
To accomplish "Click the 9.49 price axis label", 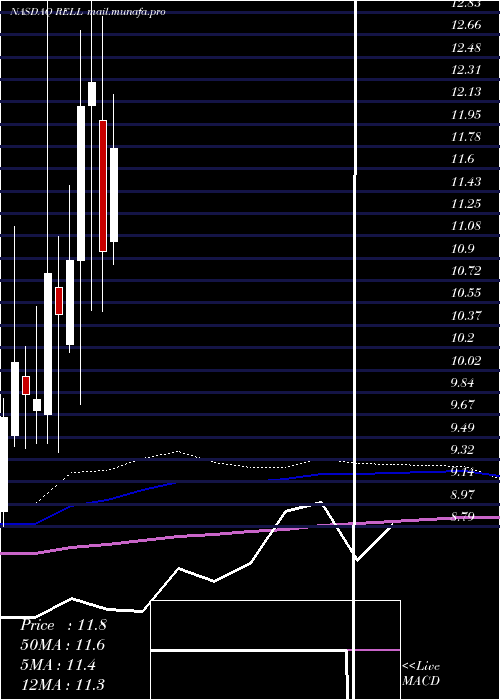I will (462, 427).
